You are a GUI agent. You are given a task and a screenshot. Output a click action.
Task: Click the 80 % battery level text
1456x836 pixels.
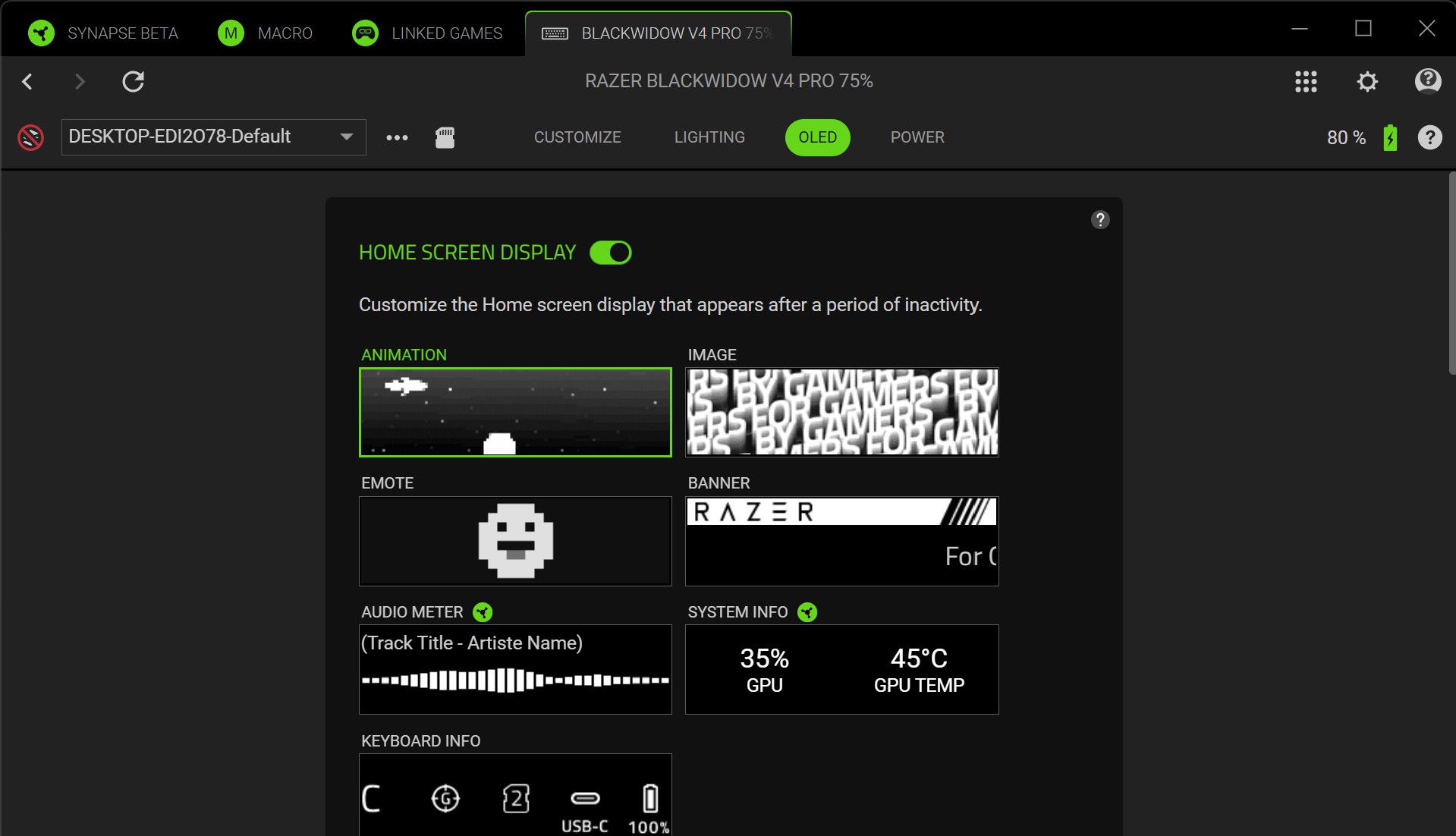(1346, 137)
